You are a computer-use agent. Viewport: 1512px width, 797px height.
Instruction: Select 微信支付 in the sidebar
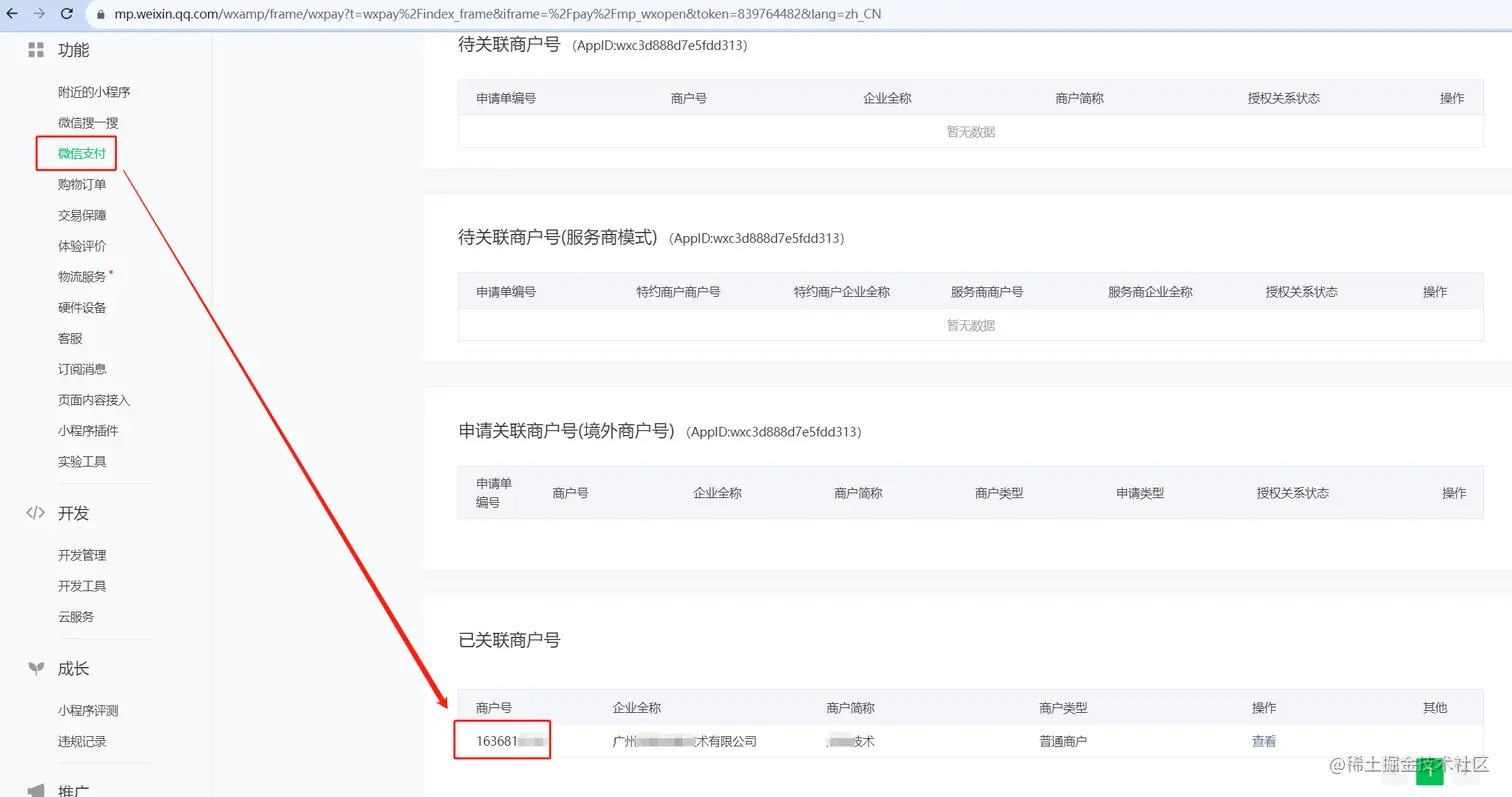click(82, 153)
